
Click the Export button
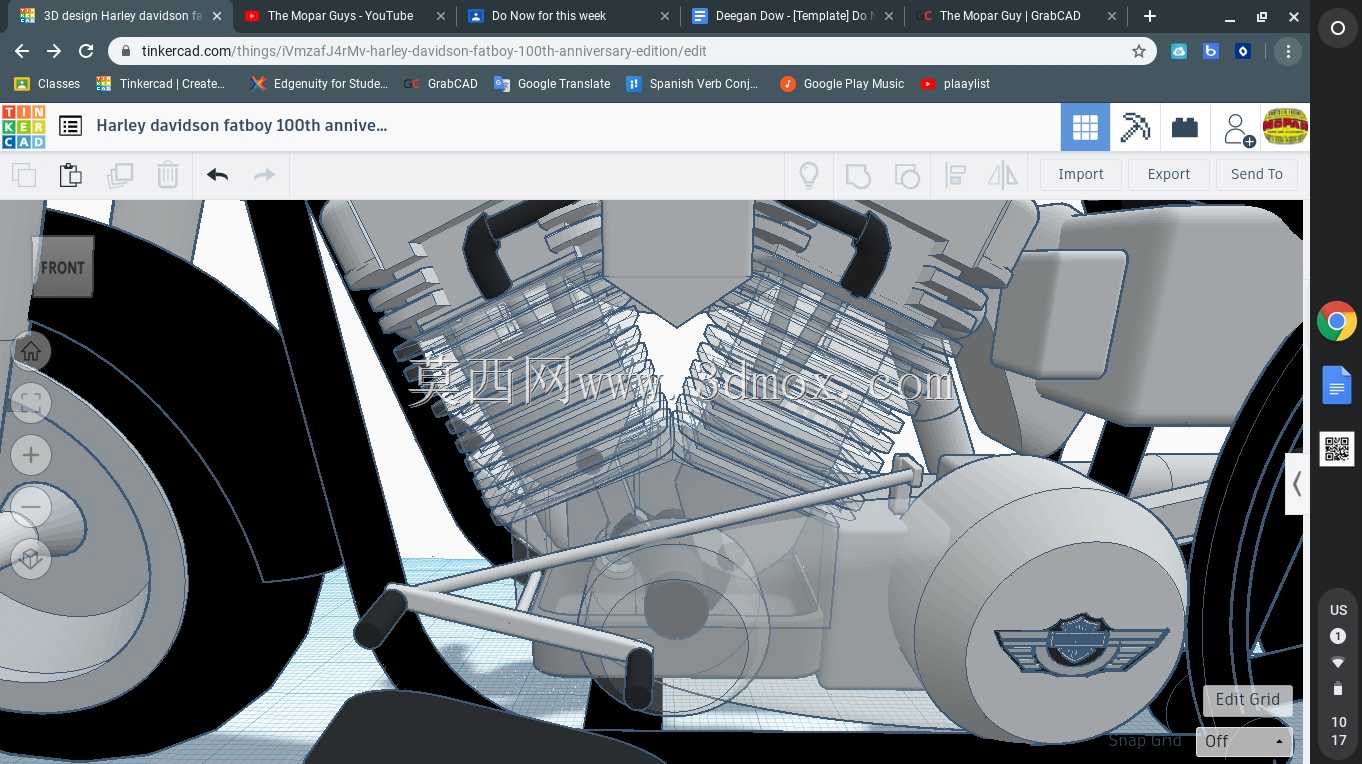click(x=1169, y=174)
